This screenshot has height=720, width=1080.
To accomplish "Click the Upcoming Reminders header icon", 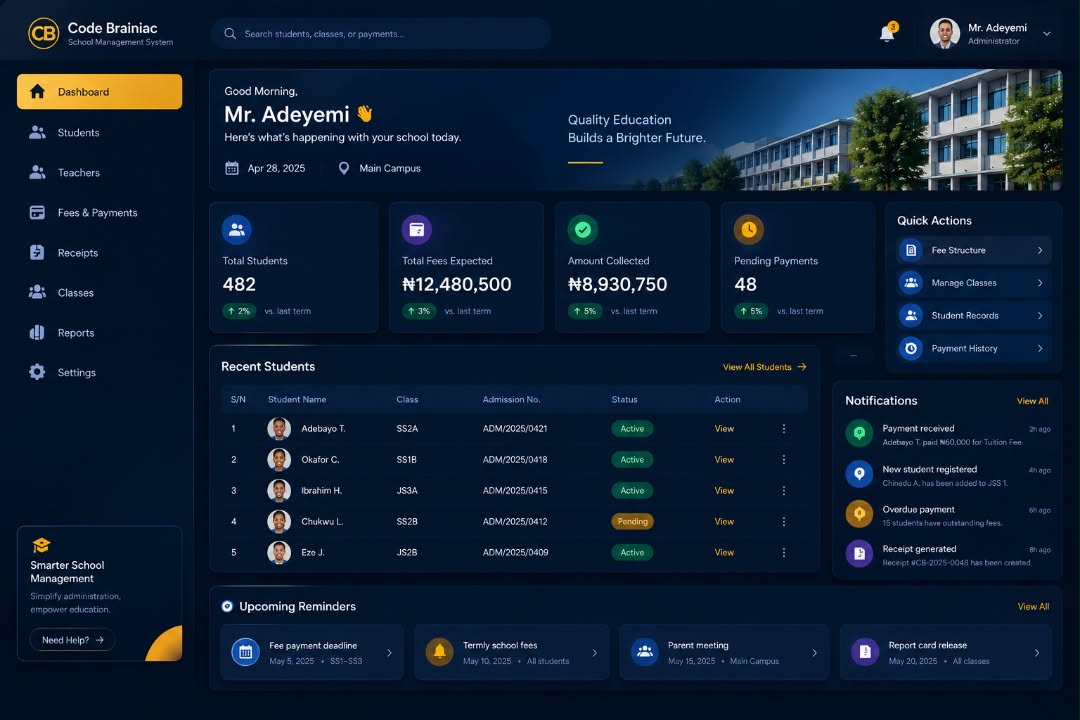I will (x=227, y=606).
